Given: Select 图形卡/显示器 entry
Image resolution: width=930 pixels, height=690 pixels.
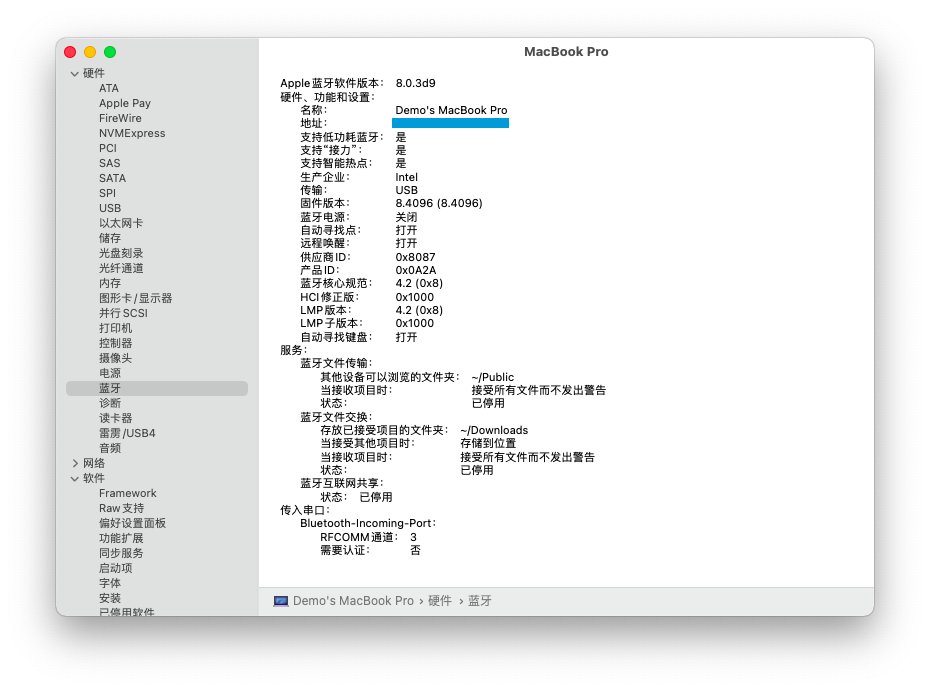Looking at the screenshot, I should click(135, 298).
